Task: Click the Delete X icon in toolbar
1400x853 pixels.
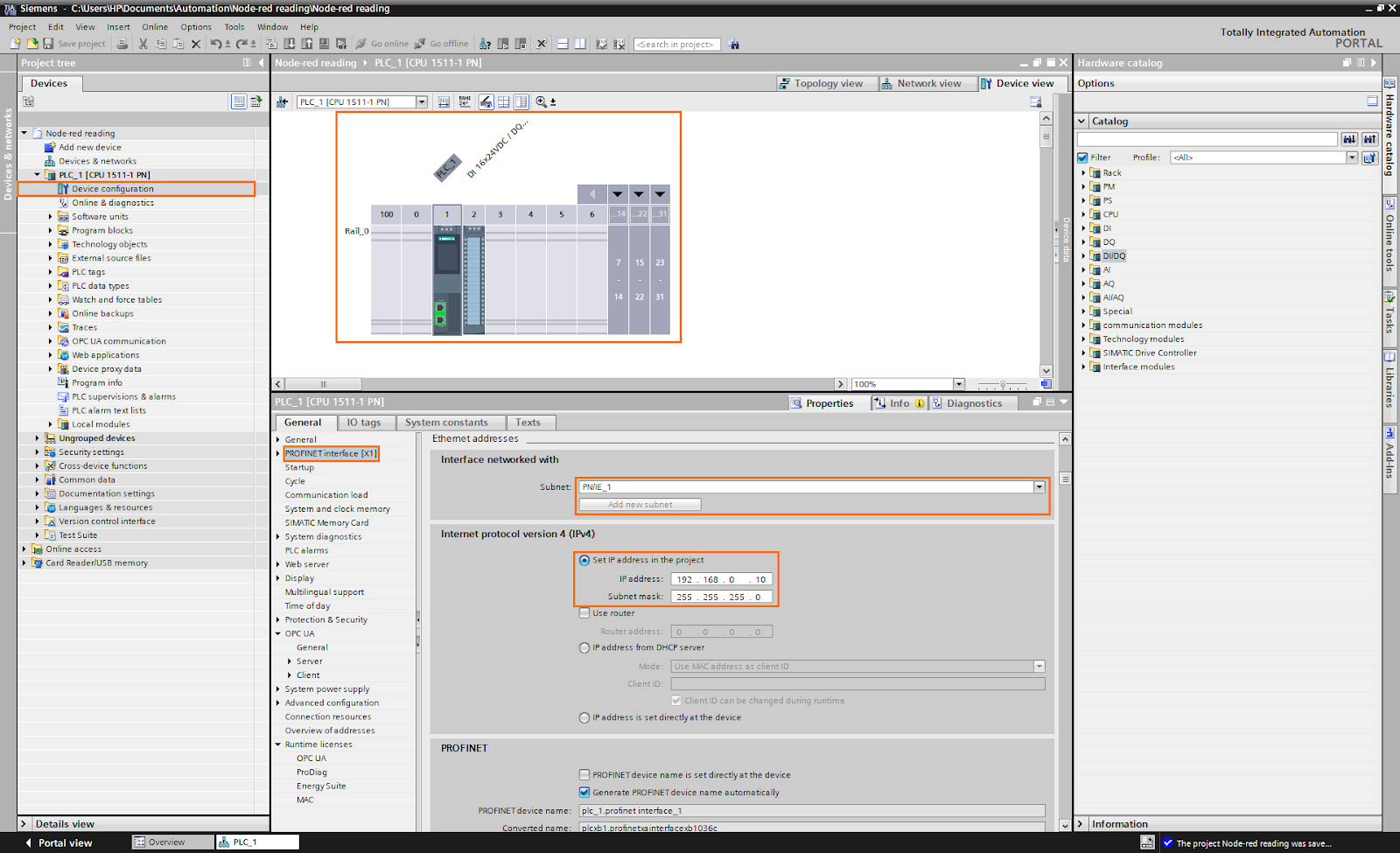Action: (x=196, y=44)
